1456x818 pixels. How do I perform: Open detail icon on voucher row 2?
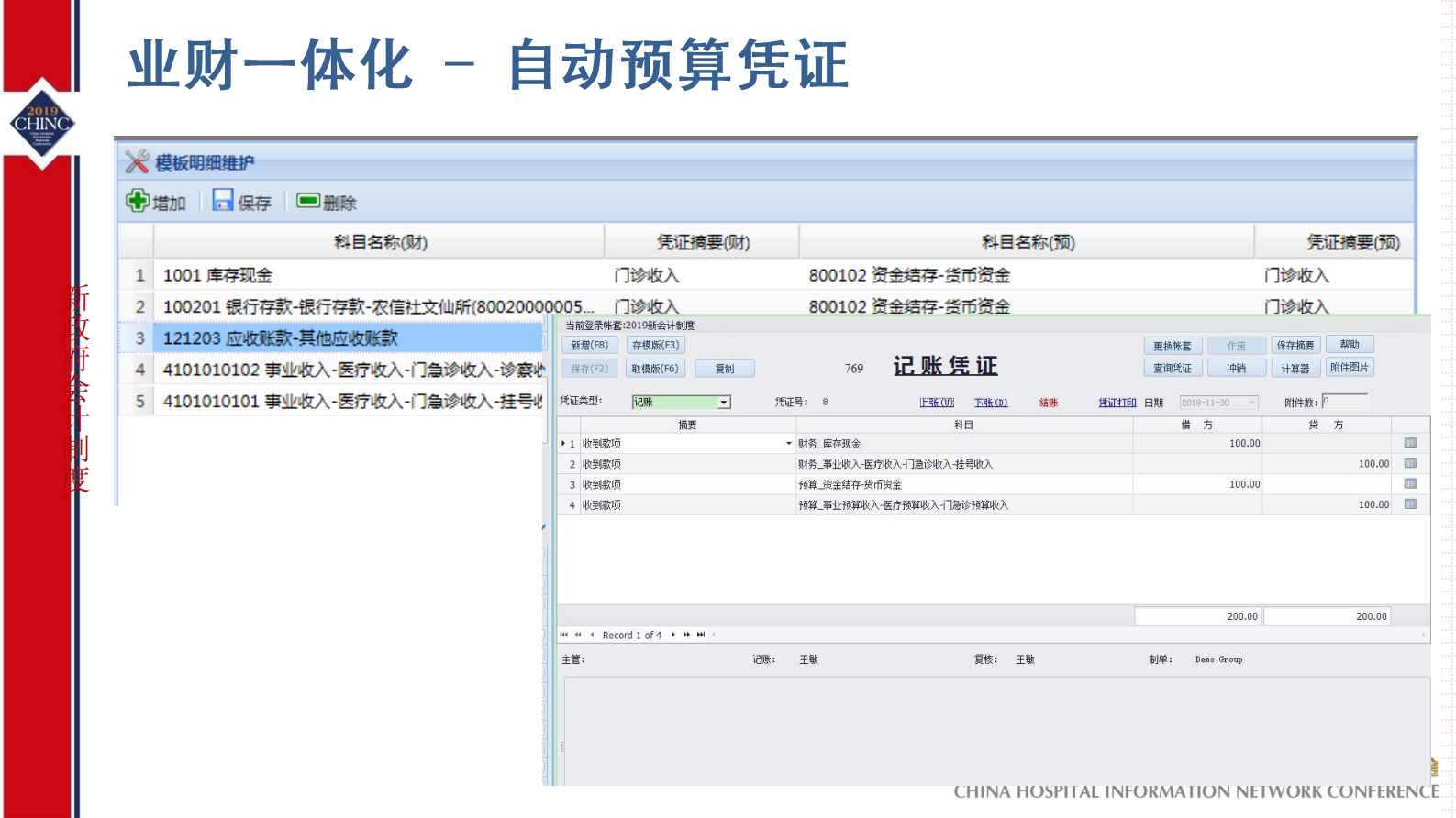[x=1410, y=463]
